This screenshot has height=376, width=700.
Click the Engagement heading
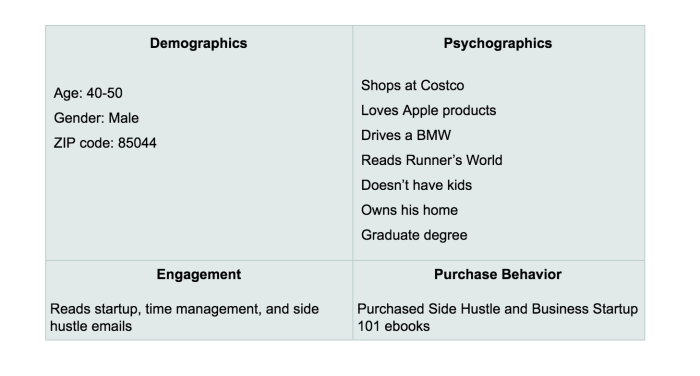199,274
